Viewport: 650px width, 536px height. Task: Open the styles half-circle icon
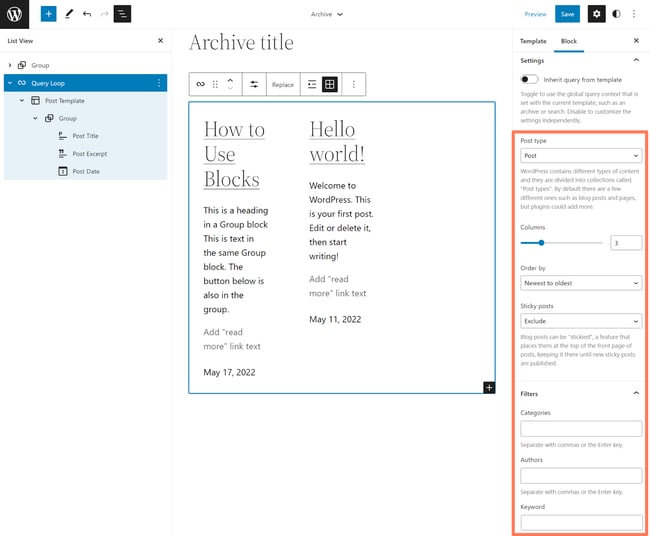616,14
